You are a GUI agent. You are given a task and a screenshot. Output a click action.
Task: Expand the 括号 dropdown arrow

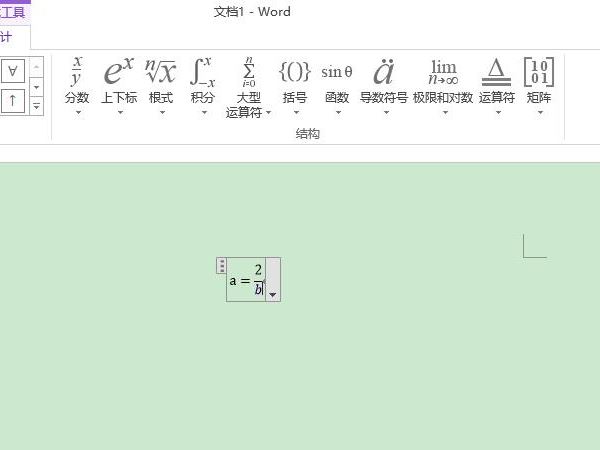(296, 112)
